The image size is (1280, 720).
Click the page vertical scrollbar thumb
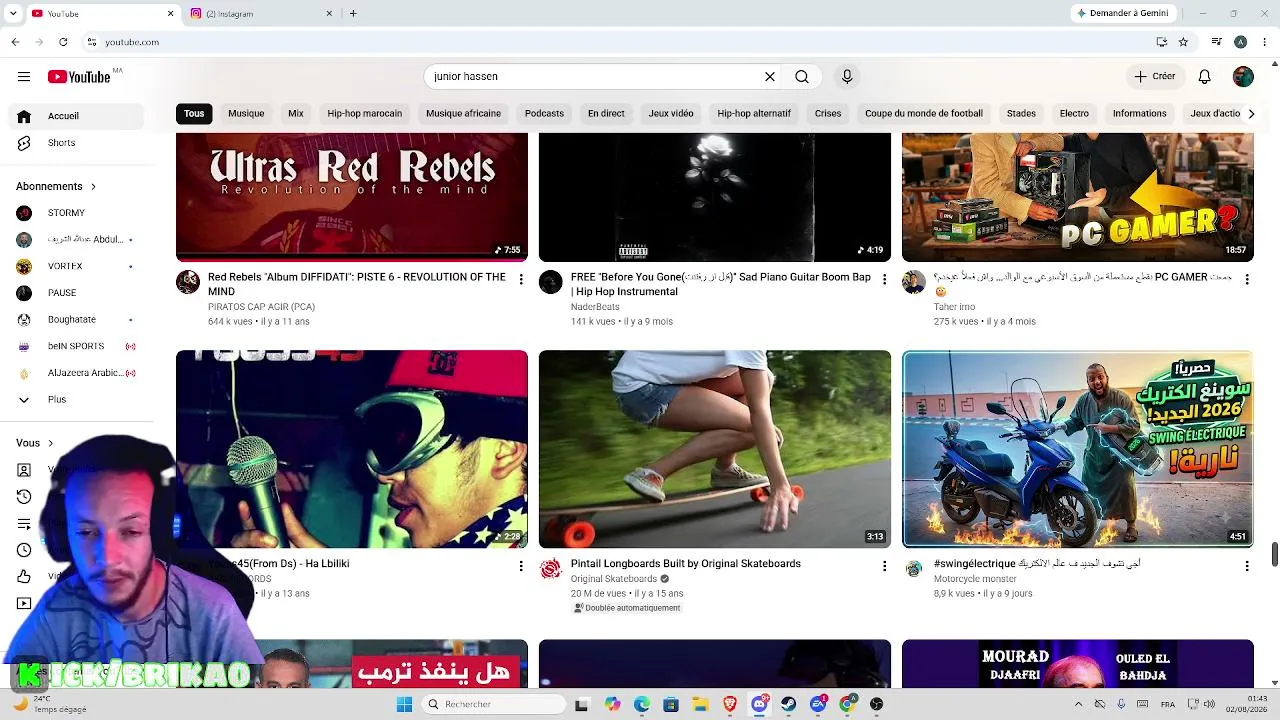pyautogui.click(x=1274, y=554)
